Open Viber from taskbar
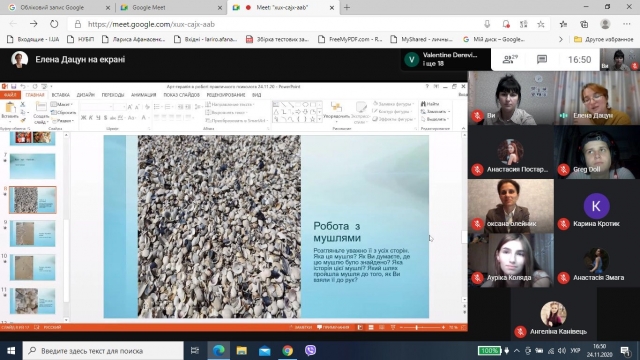This screenshot has width=640, height=360. (310, 351)
